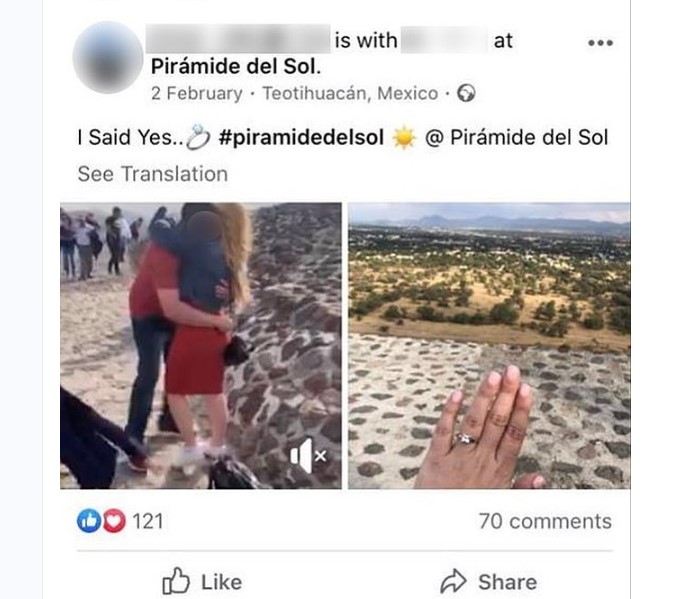Image resolution: width=674 pixels, height=599 pixels.
Task: Click the globe public privacy icon
Action: 466,93
